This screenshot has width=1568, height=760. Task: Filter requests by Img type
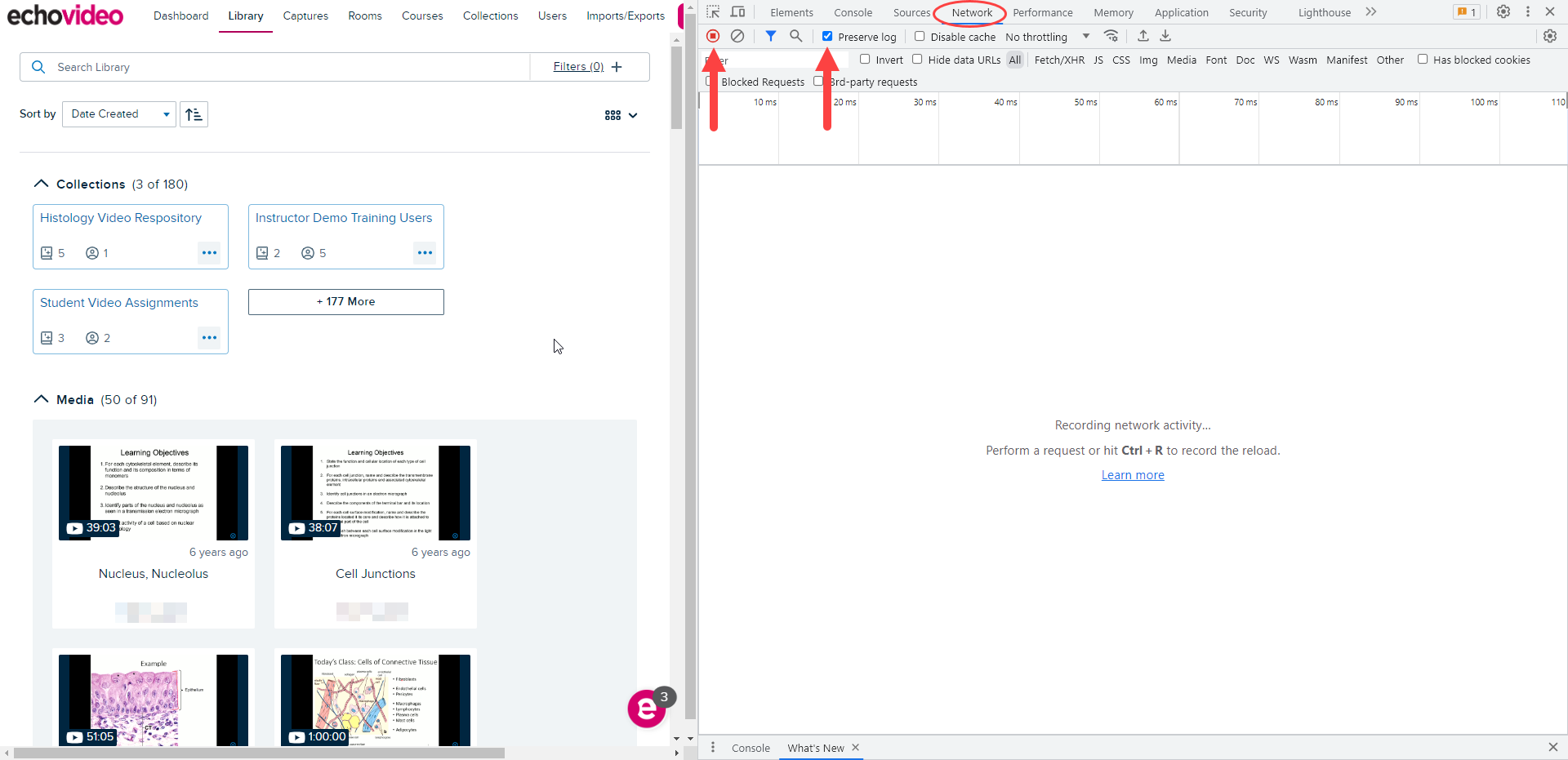1148,60
